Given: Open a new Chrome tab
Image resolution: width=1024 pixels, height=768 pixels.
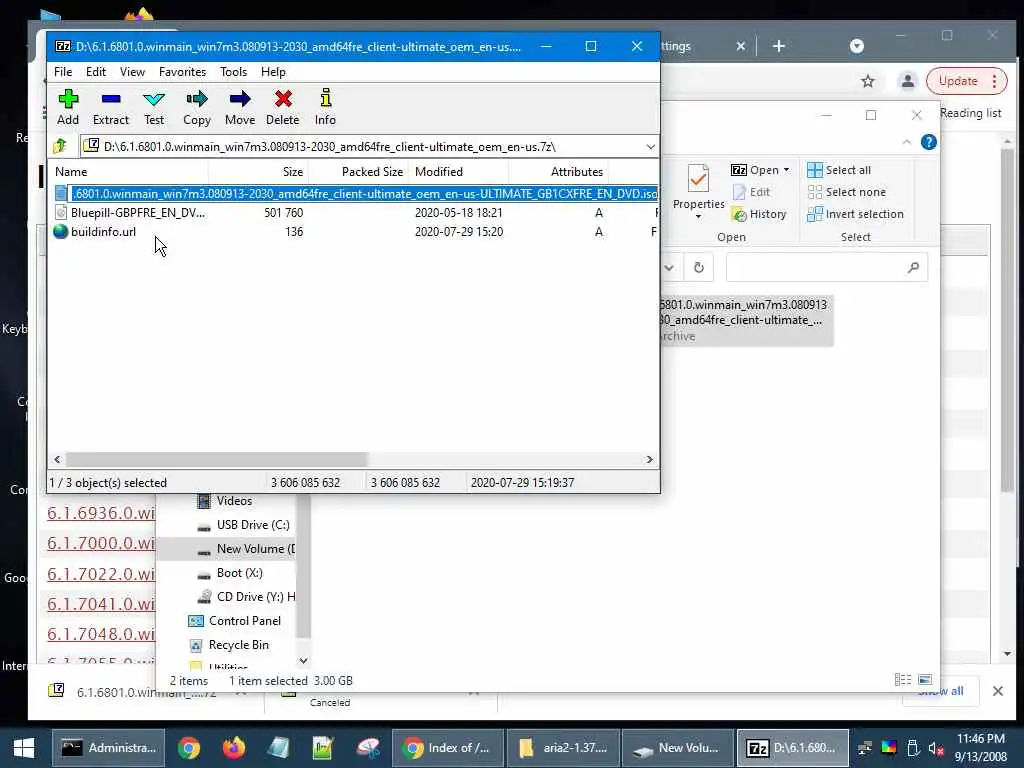Looking at the screenshot, I should [778, 46].
